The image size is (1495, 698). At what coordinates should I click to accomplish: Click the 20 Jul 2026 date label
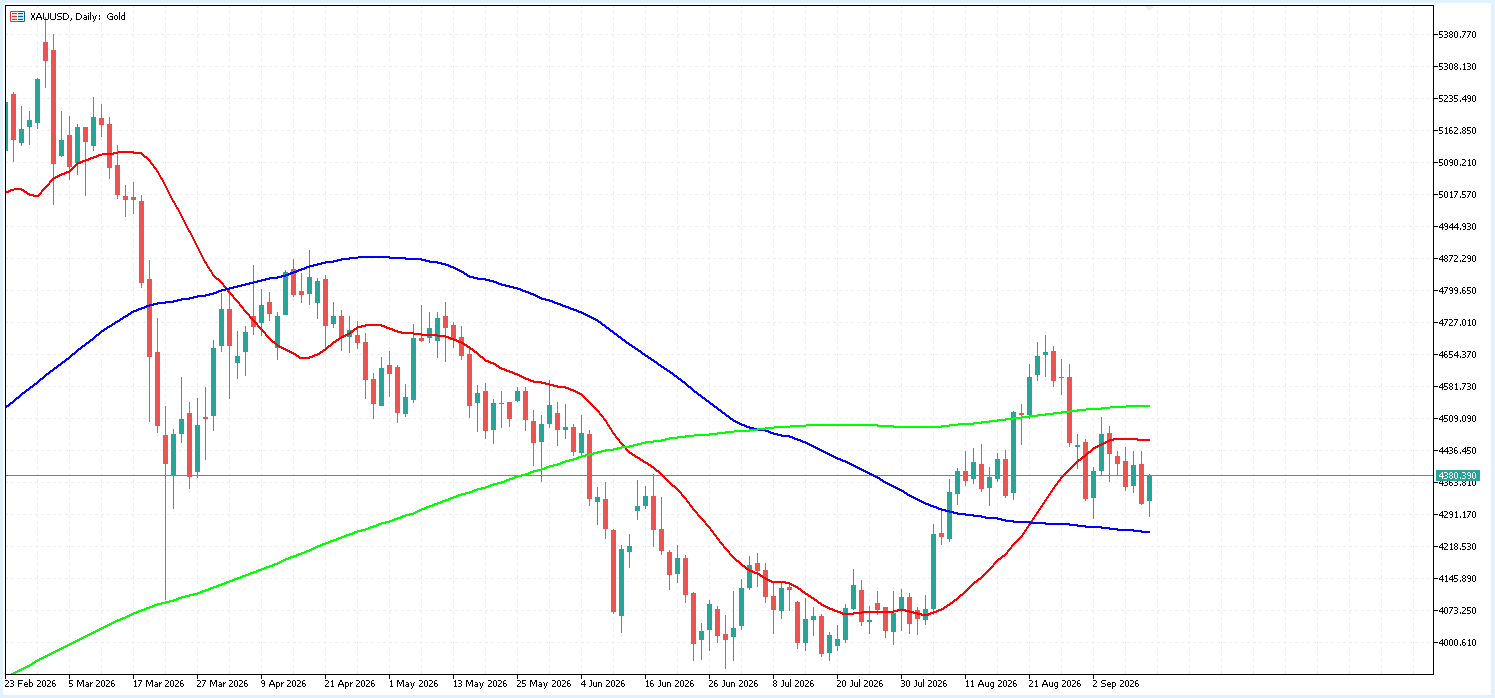click(x=860, y=685)
